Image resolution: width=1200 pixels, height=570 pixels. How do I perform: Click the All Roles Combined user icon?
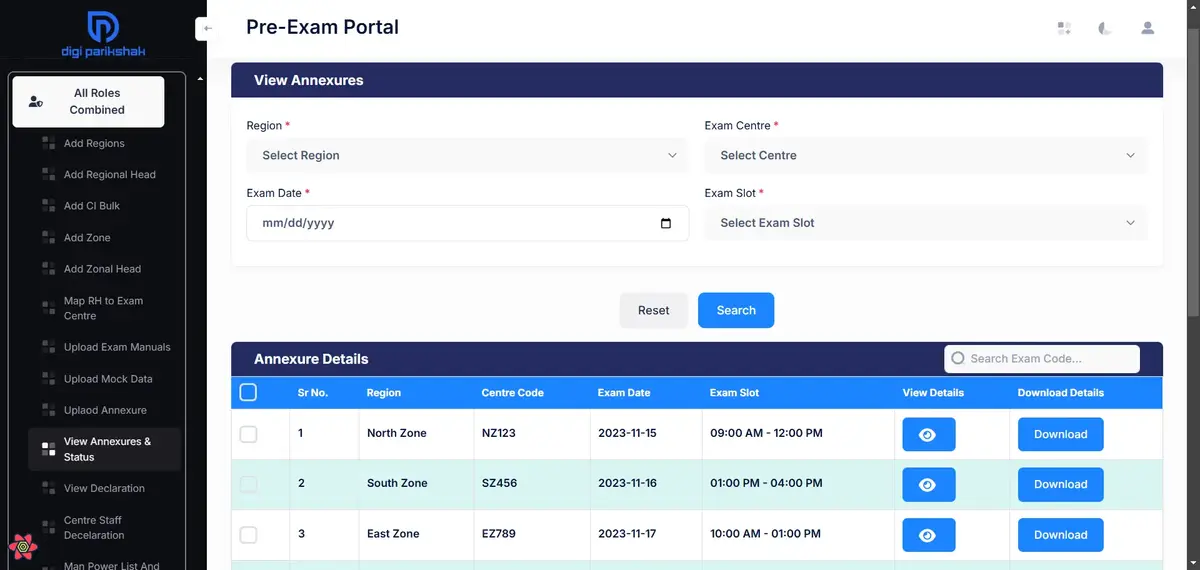[36, 102]
